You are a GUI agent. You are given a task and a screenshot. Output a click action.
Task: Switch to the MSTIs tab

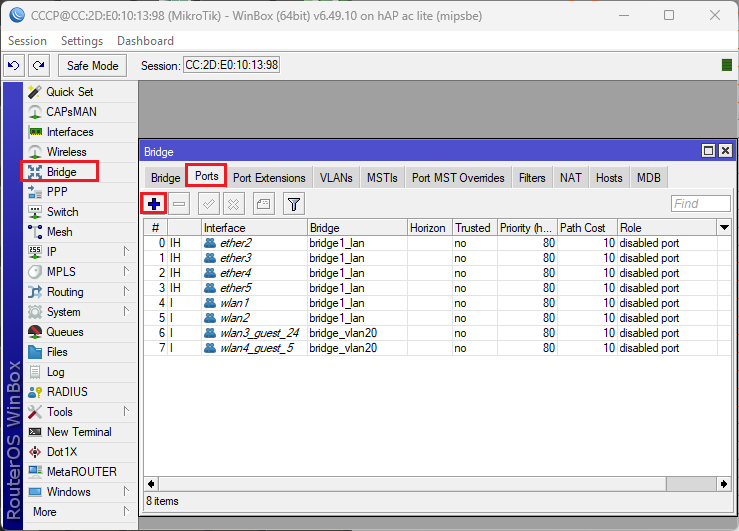pos(382,178)
